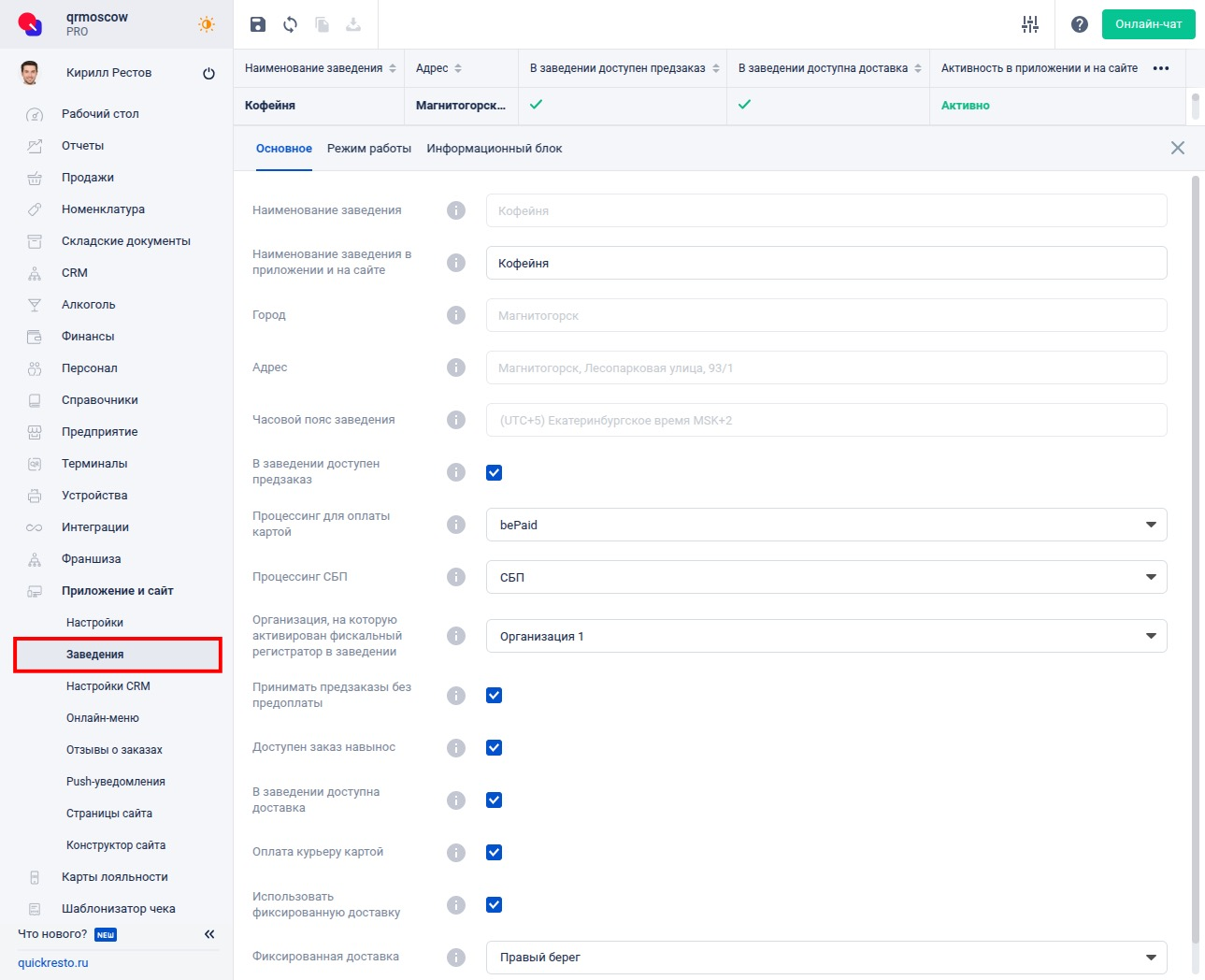Viewport: 1205px width, 980px height.
Task: Switch to Режим работы tab
Action: pyautogui.click(x=369, y=149)
